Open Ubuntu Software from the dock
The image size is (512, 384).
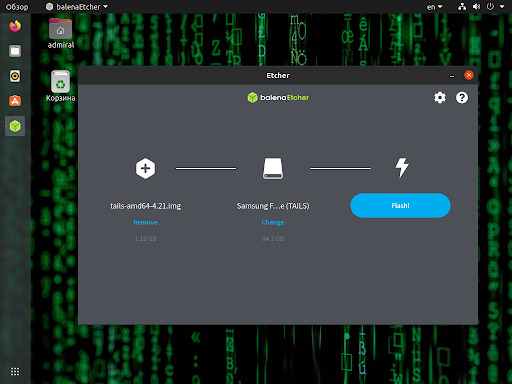(x=15, y=101)
